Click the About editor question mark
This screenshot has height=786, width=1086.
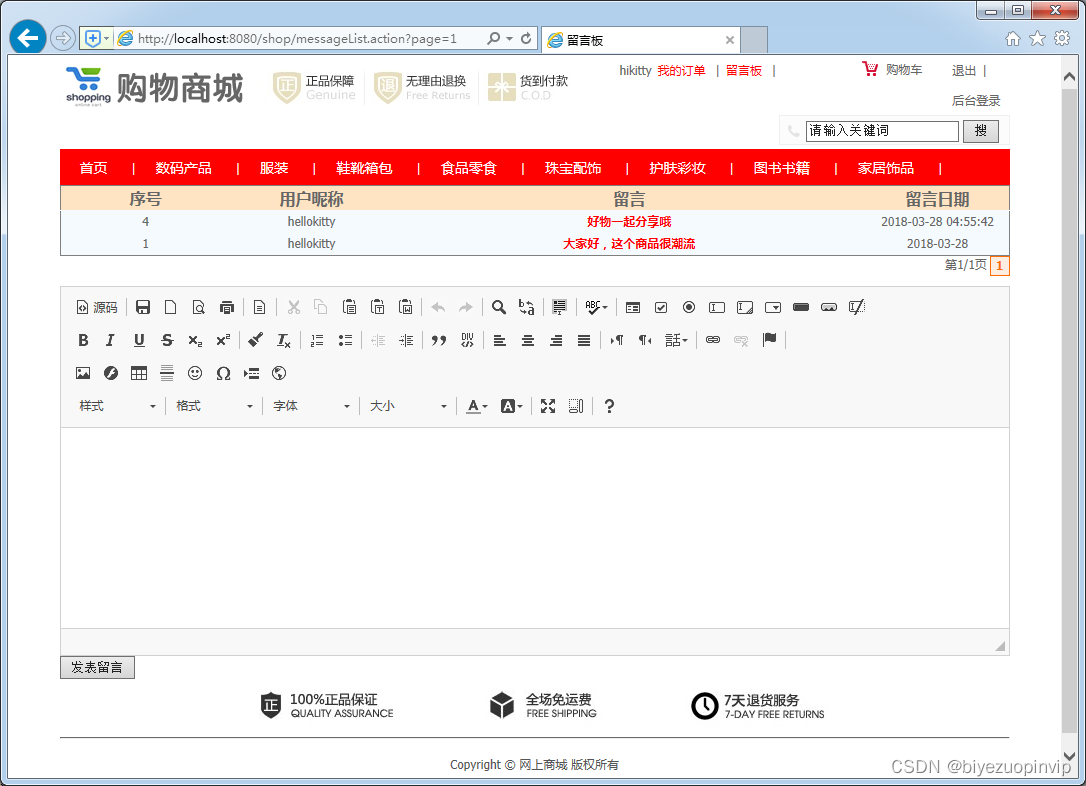tap(609, 406)
